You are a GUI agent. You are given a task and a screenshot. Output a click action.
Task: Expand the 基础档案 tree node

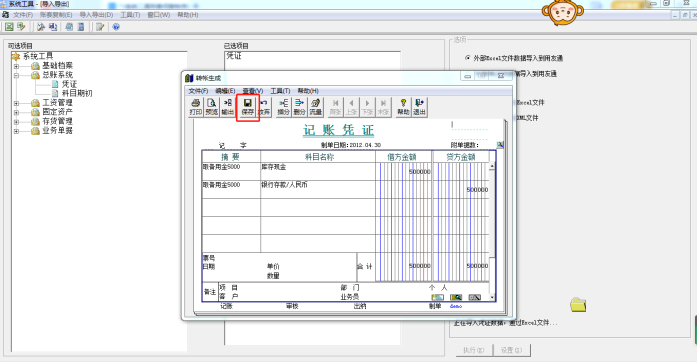coord(16,66)
